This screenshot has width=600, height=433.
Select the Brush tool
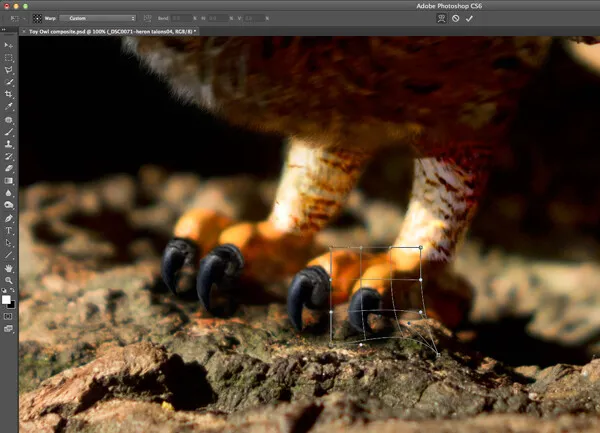[9, 132]
